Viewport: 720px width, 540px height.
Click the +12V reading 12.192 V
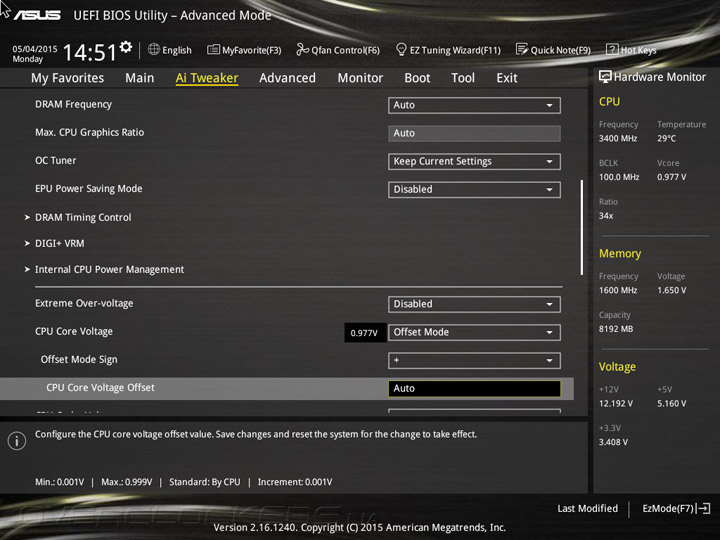click(x=616, y=403)
